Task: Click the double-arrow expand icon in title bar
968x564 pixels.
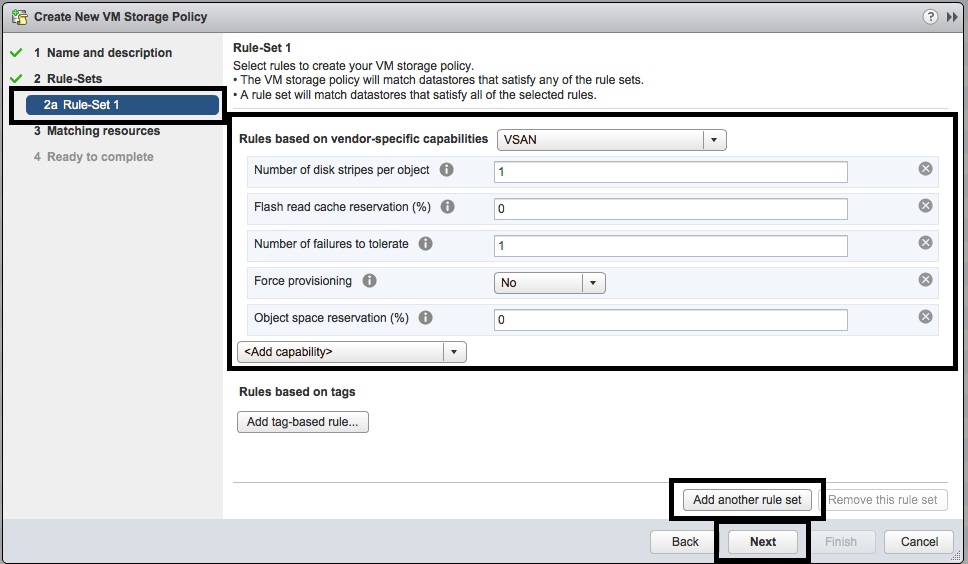Action: click(x=952, y=17)
